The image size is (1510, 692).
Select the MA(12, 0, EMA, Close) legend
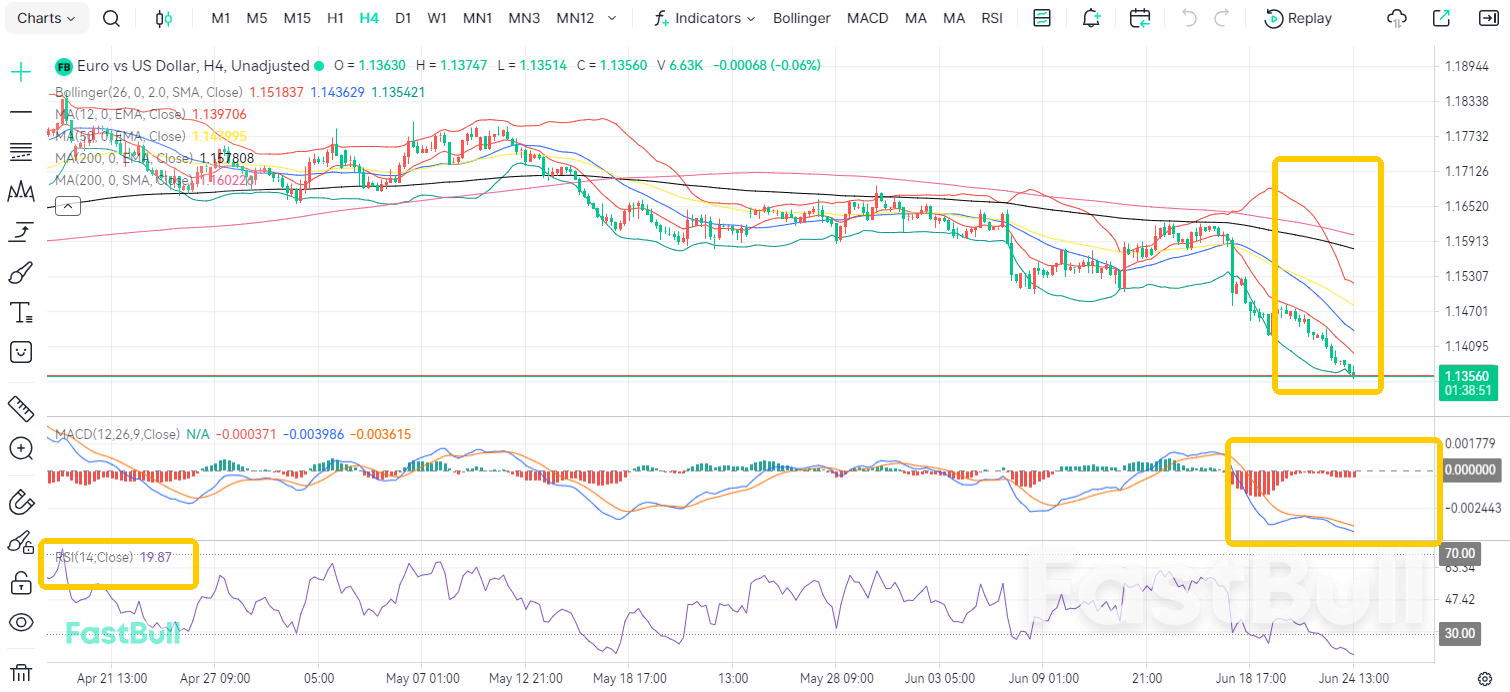[x=120, y=114]
